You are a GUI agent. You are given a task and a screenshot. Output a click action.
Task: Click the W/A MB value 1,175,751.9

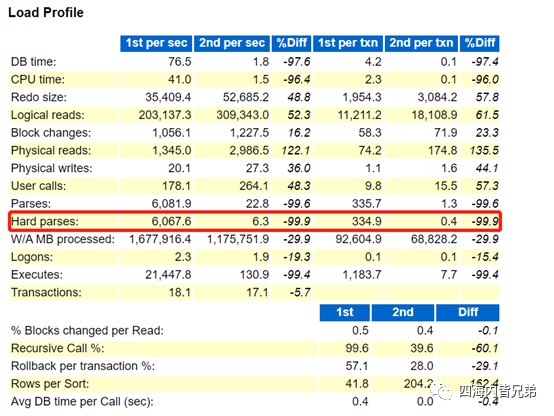[238, 239]
